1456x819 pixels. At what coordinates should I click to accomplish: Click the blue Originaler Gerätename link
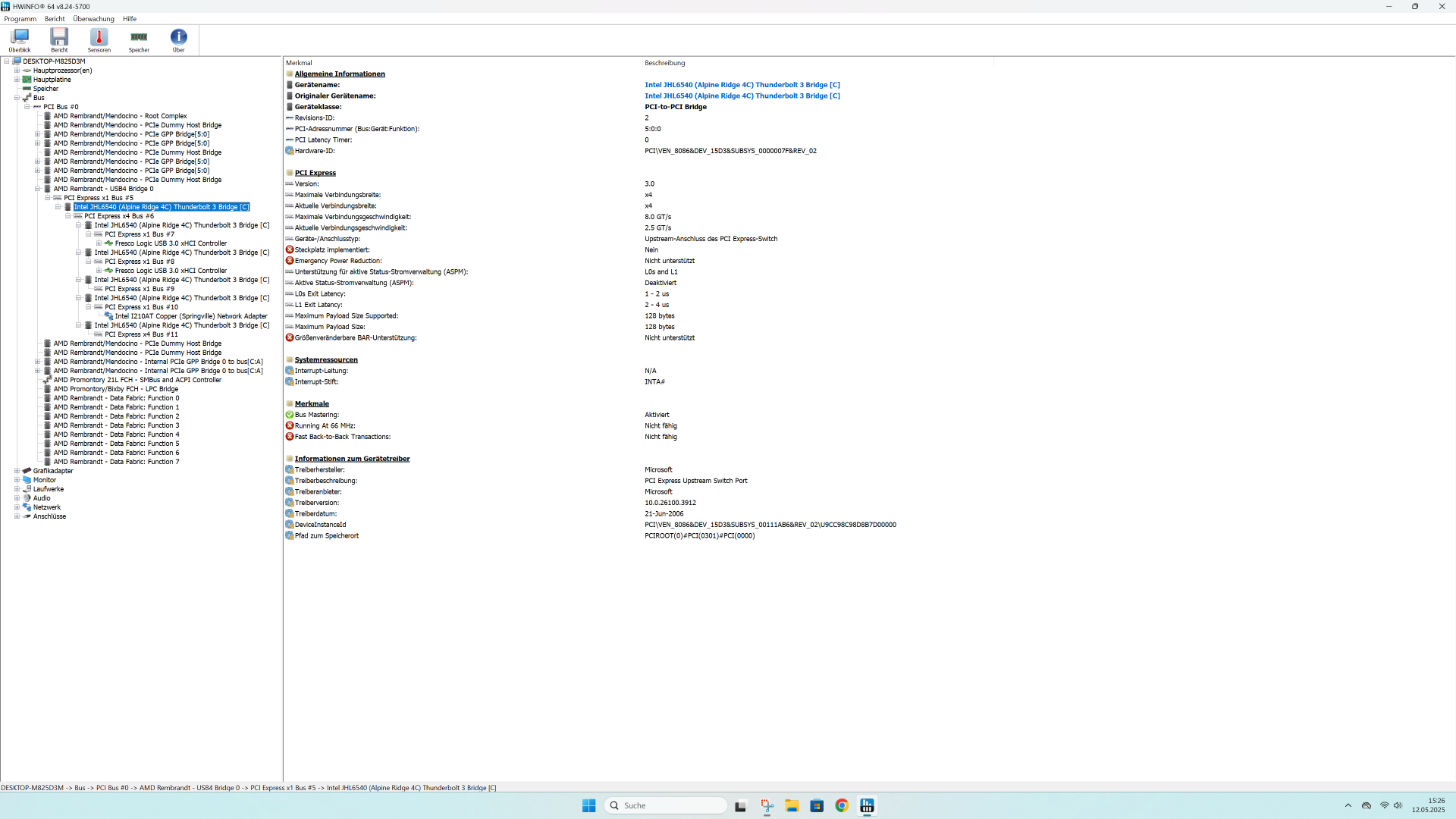pyautogui.click(x=742, y=96)
